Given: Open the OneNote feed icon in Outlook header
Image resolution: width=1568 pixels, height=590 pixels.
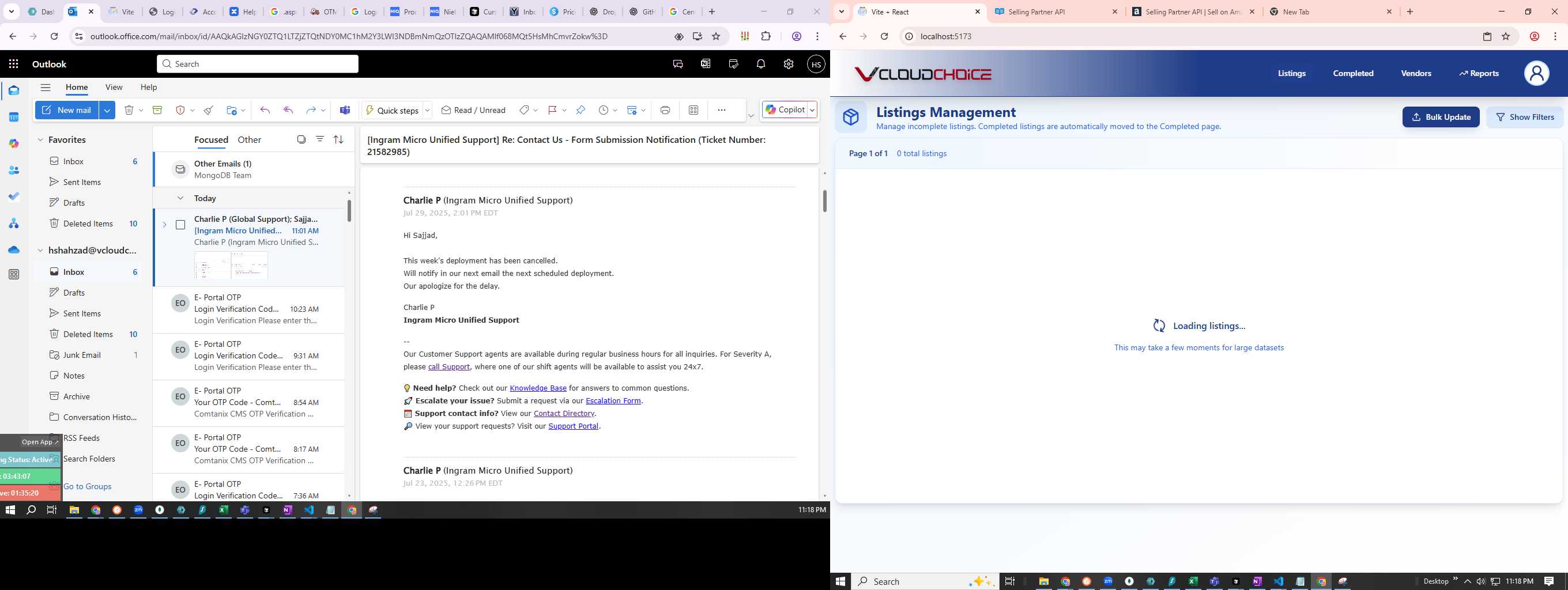Looking at the screenshot, I should tap(706, 64).
